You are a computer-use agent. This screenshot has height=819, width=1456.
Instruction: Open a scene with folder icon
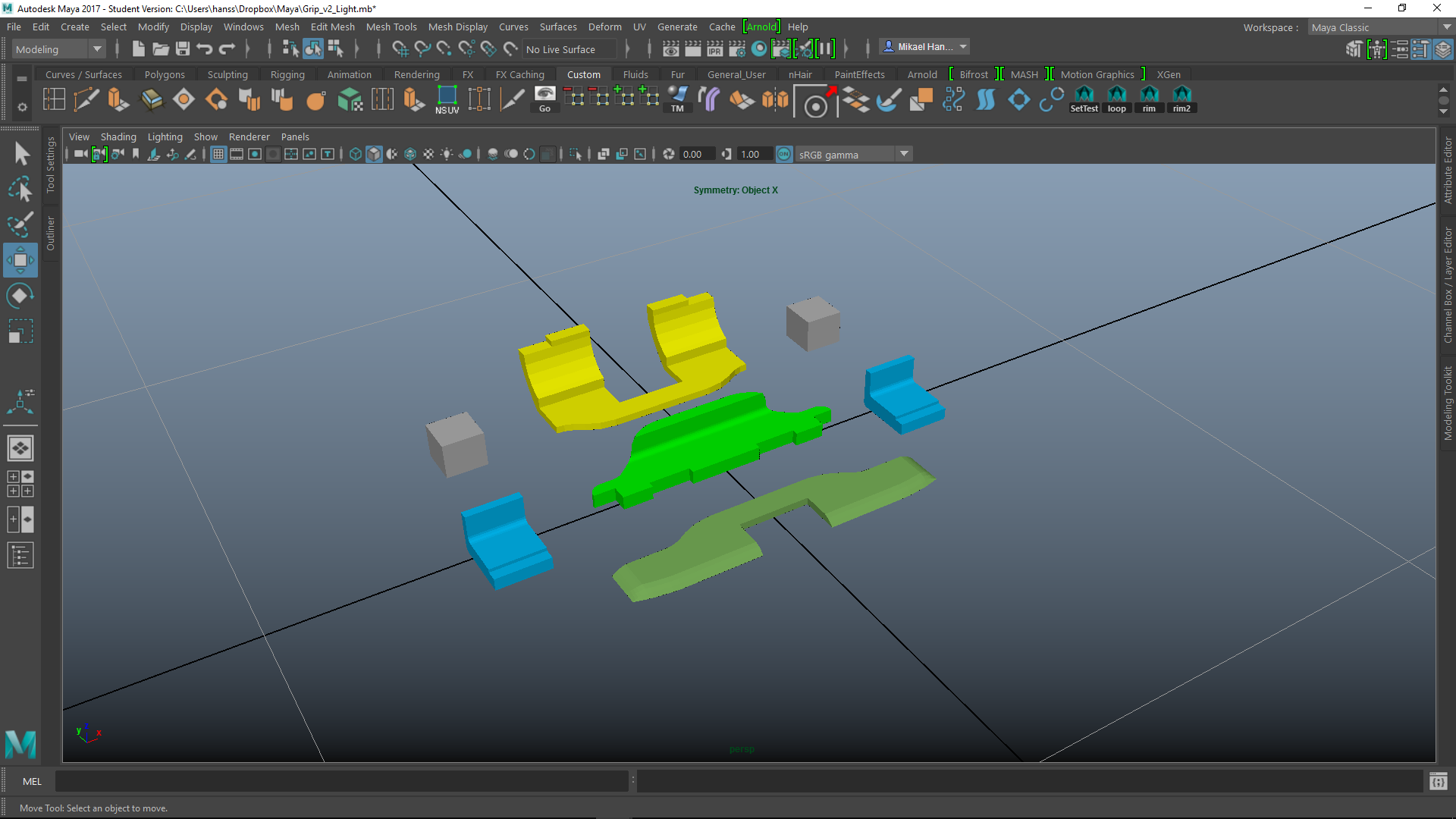(161, 49)
